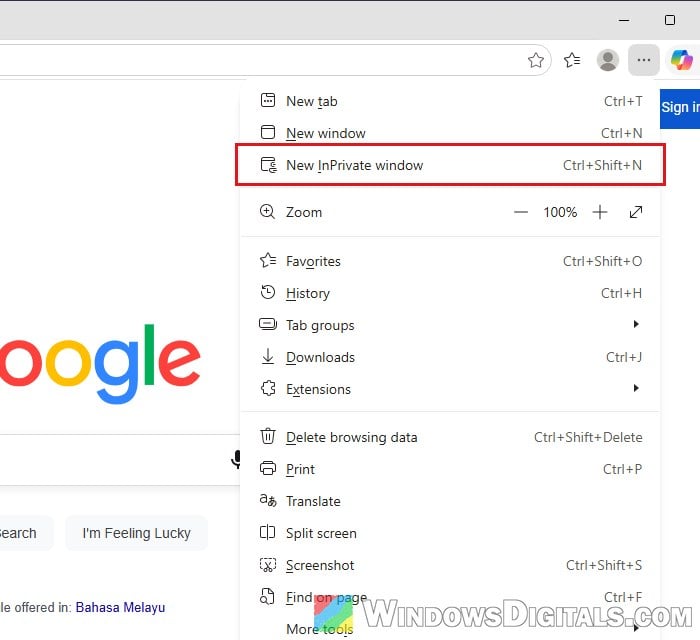Open the Copilot icon in toolbar
The width and height of the screenshot is (700, 640).
(x=681, y=60)
